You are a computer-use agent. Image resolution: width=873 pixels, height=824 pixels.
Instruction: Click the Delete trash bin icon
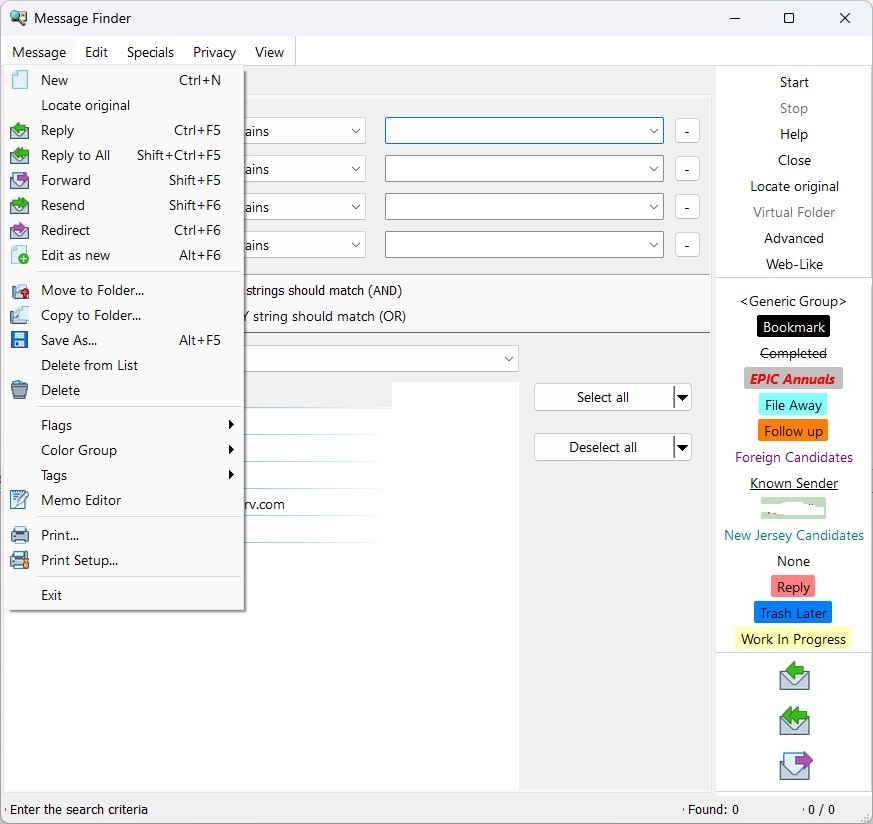click(20, 390)
